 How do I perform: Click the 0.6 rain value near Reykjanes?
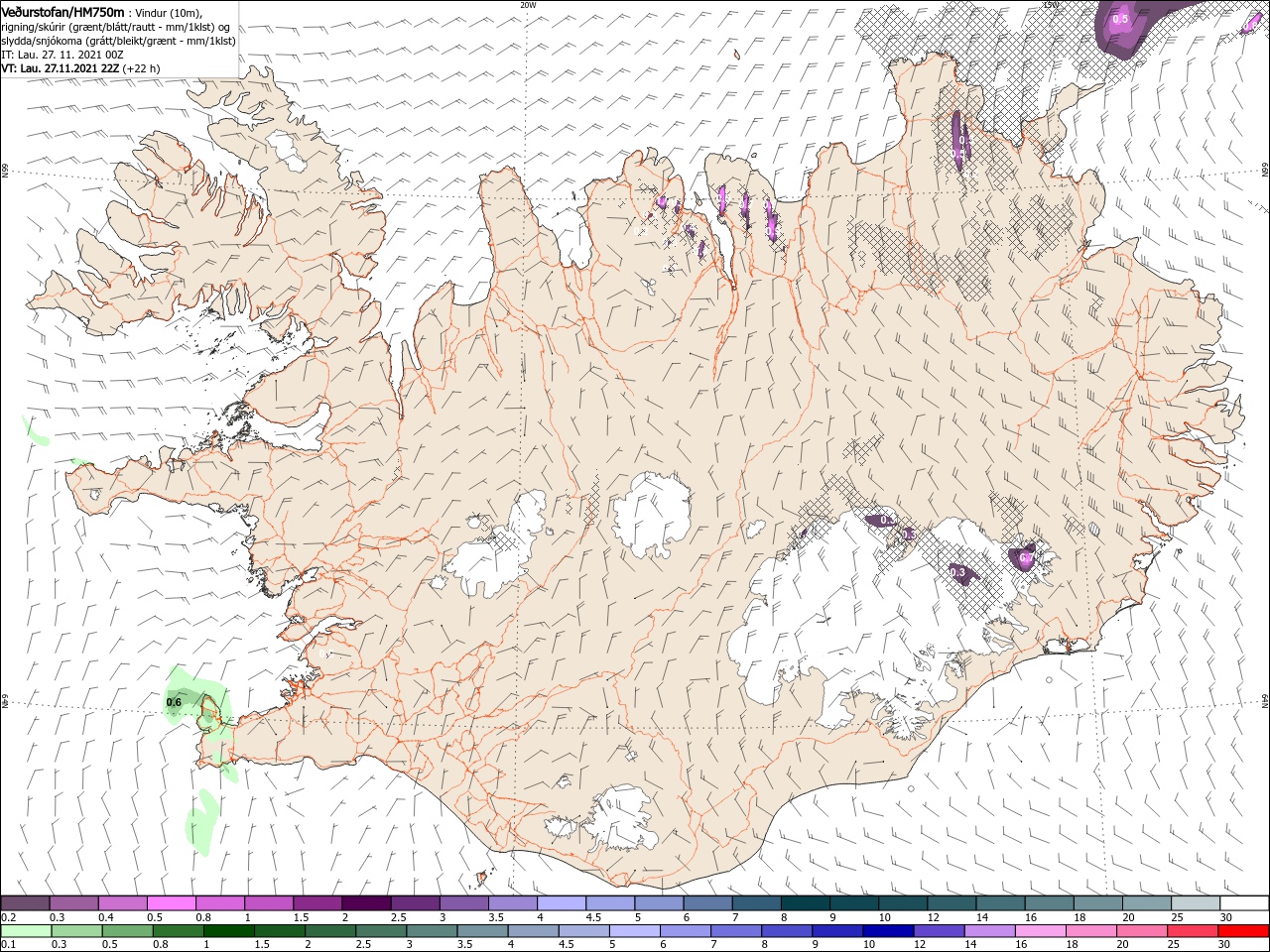pos(174,702)
